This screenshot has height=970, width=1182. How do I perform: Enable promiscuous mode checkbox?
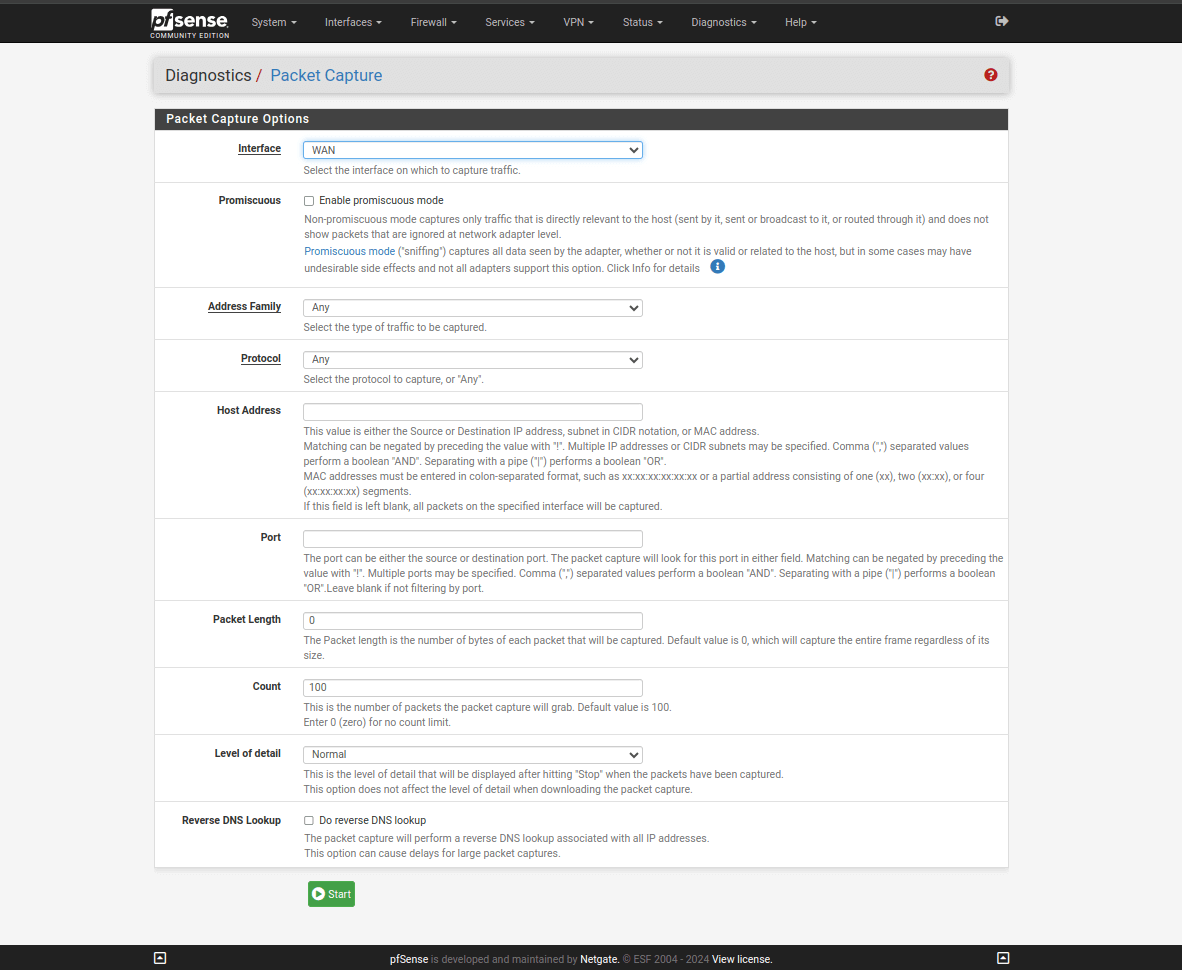(x=309, y=201)
